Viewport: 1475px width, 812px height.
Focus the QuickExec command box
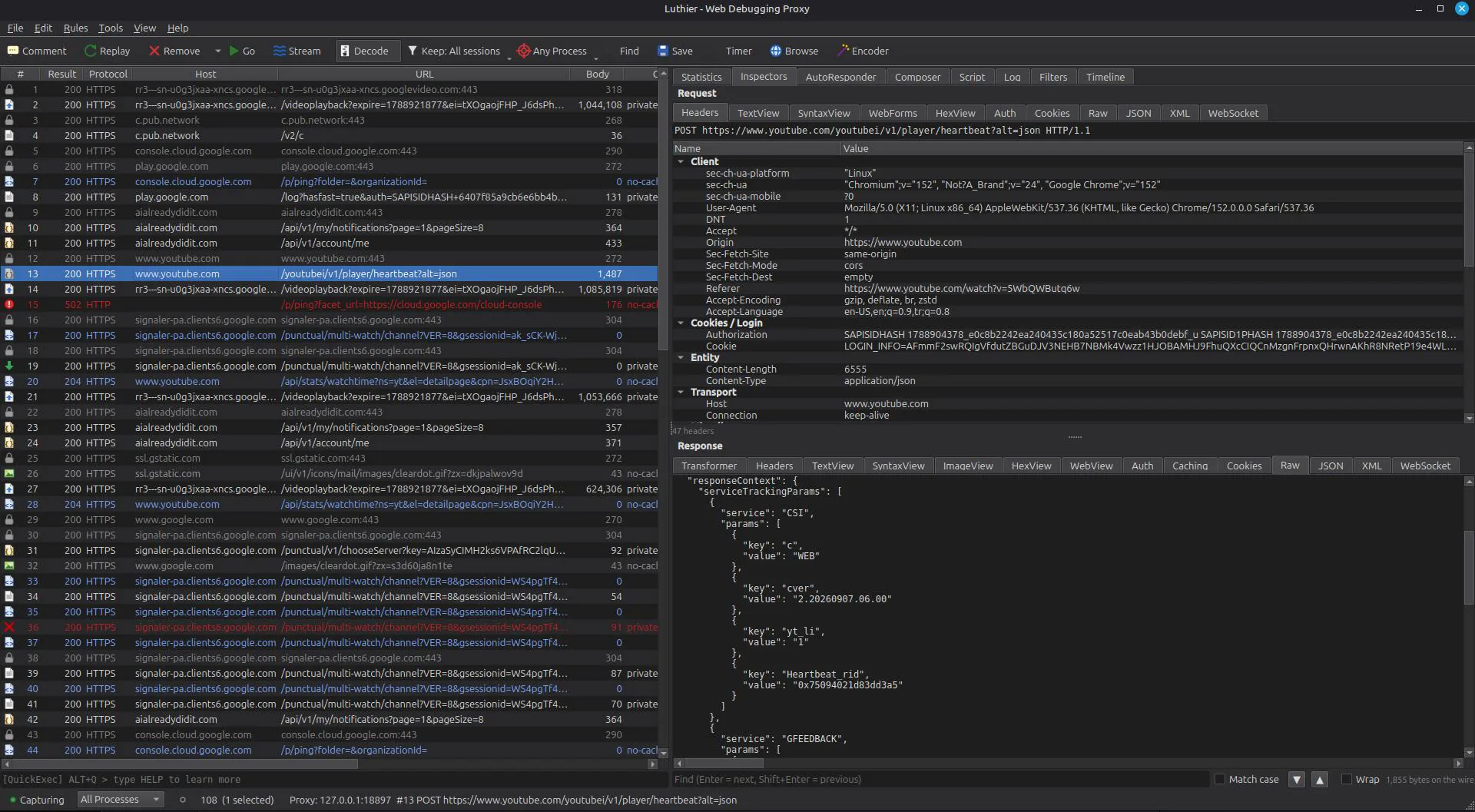point(334,779)
